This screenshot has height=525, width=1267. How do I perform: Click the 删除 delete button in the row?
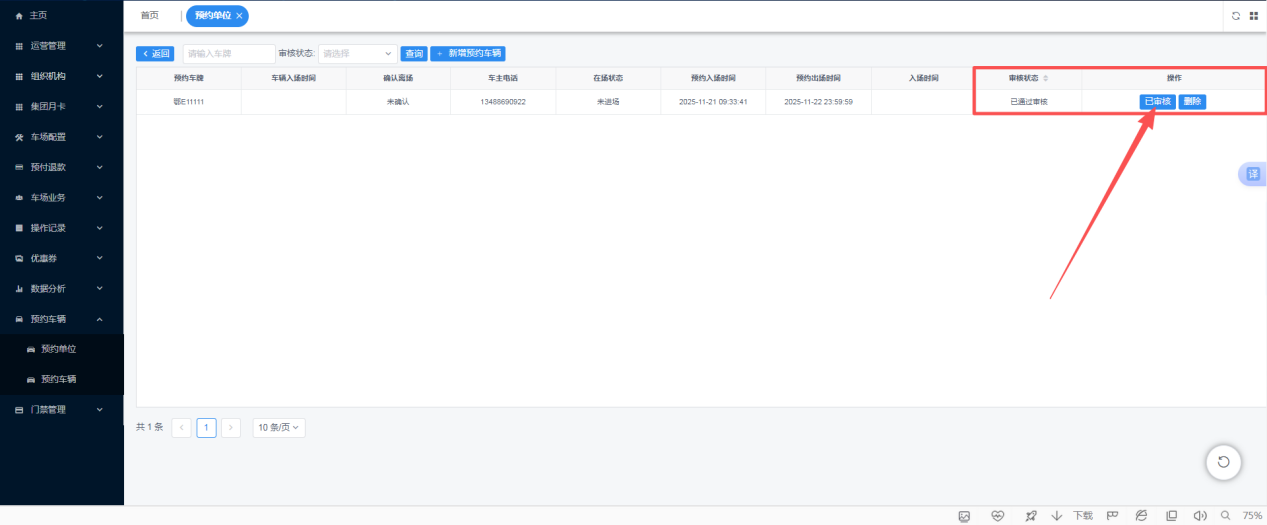1192,102
